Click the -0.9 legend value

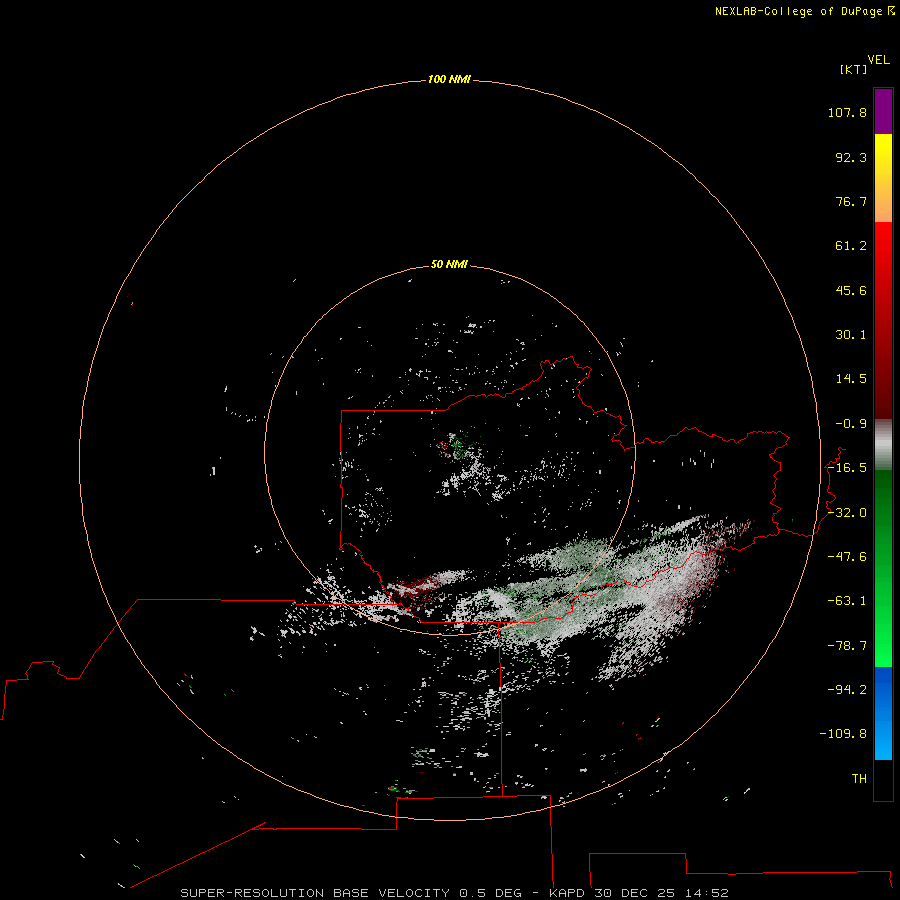851,424
